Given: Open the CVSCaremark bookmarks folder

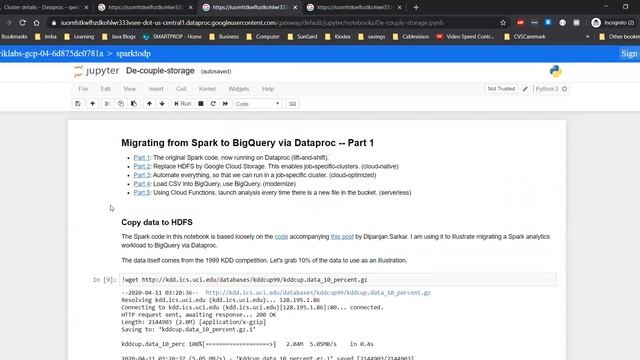Looking at the screenshot, I should point(525,37).
